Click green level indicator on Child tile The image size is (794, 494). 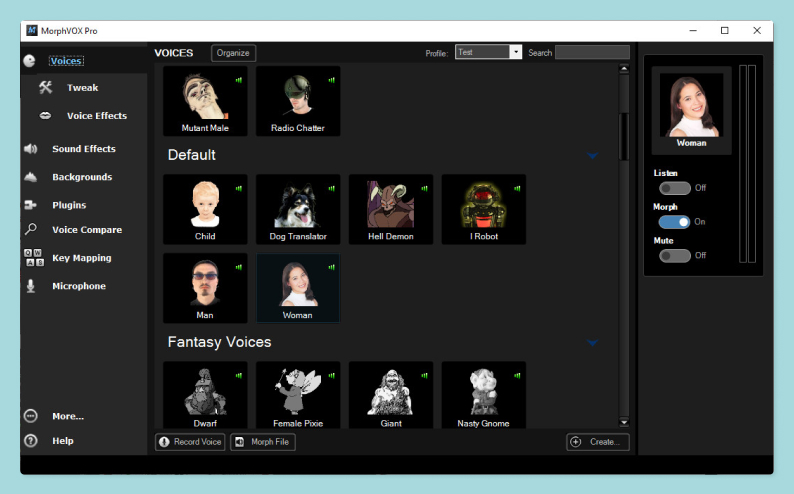239,188
